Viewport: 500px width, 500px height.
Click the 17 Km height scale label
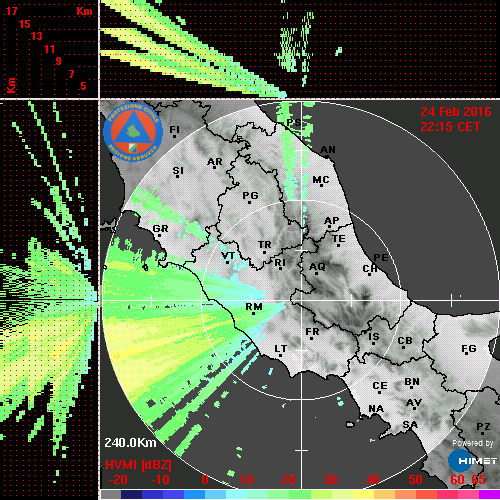click(x=12, y=11)
